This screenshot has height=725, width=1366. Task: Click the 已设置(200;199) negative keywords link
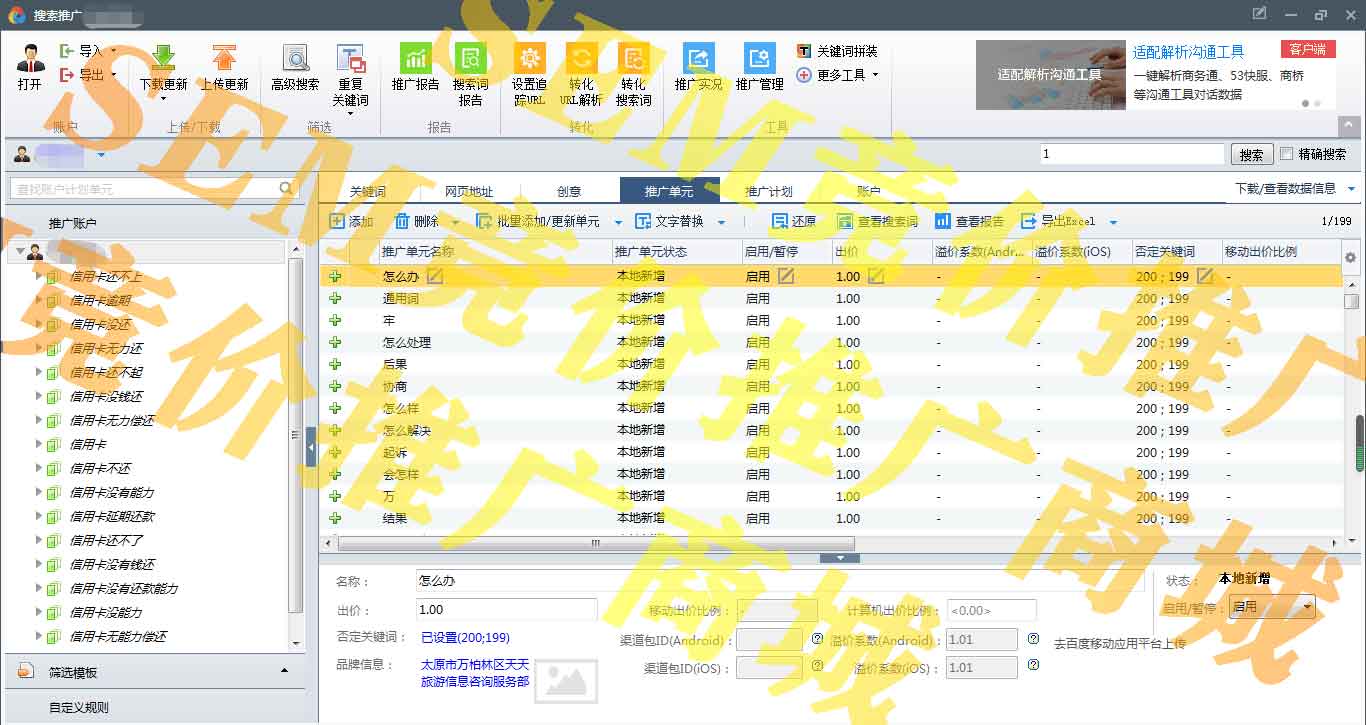tap(465, 637)
